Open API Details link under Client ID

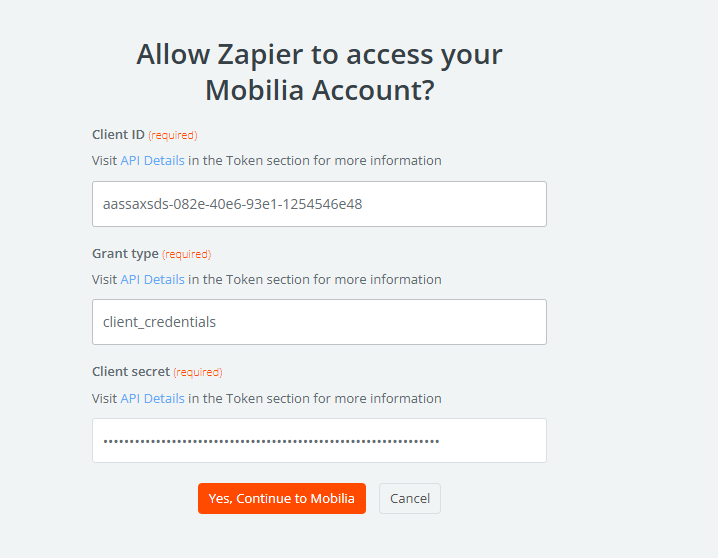(152, 160)
